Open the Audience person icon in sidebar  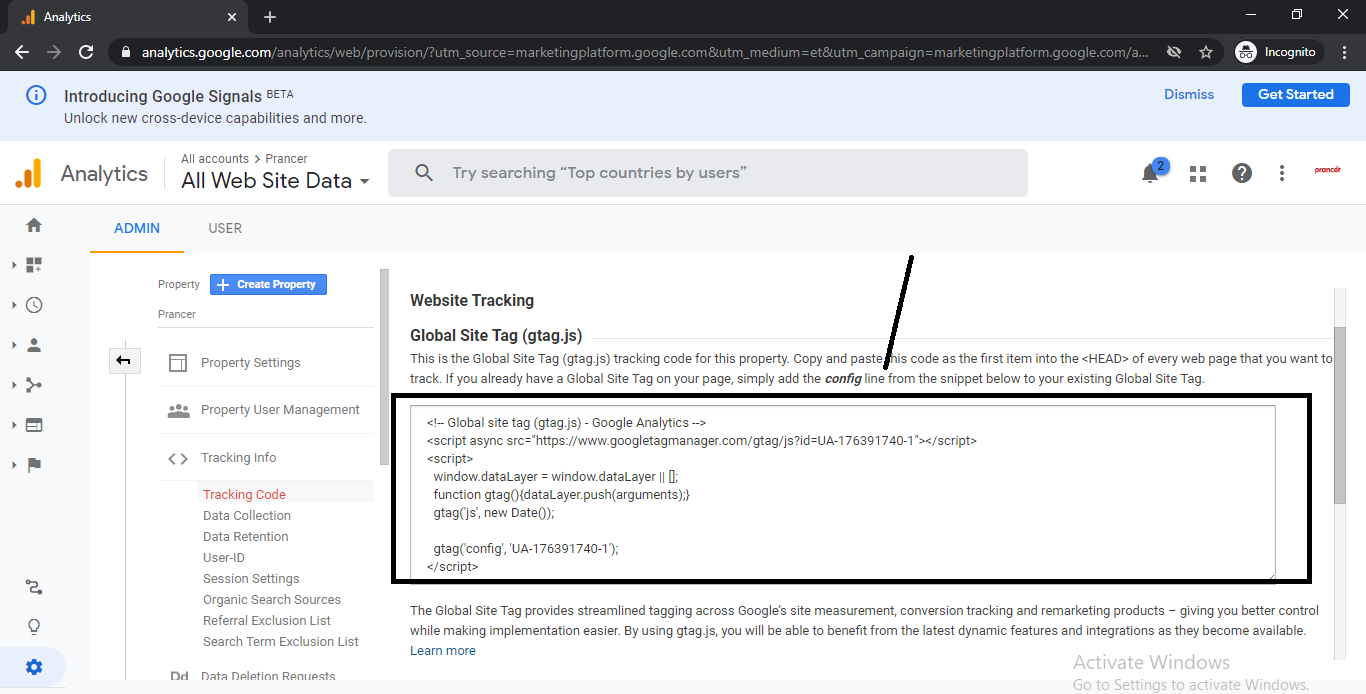[x=34, y=345]
